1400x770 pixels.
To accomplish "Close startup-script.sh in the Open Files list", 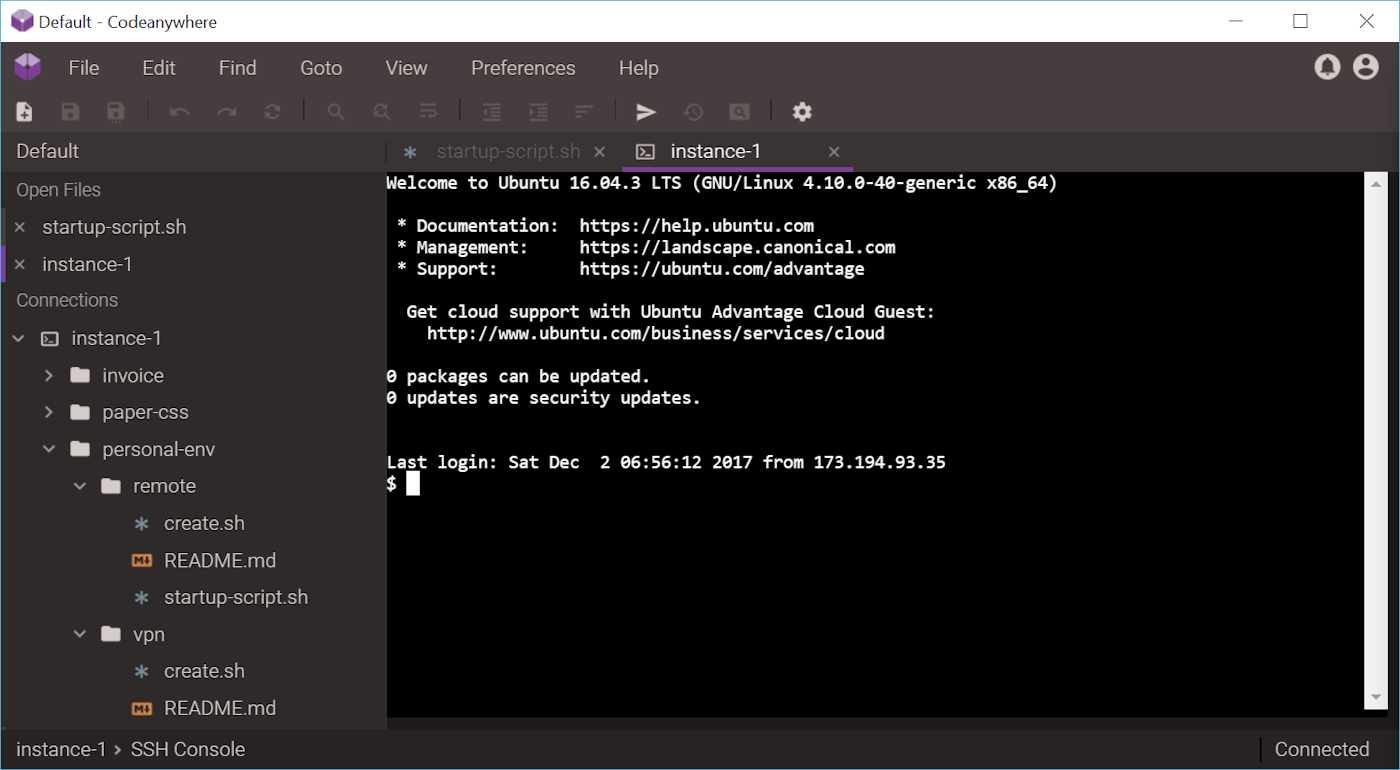I will click(19, 228).
